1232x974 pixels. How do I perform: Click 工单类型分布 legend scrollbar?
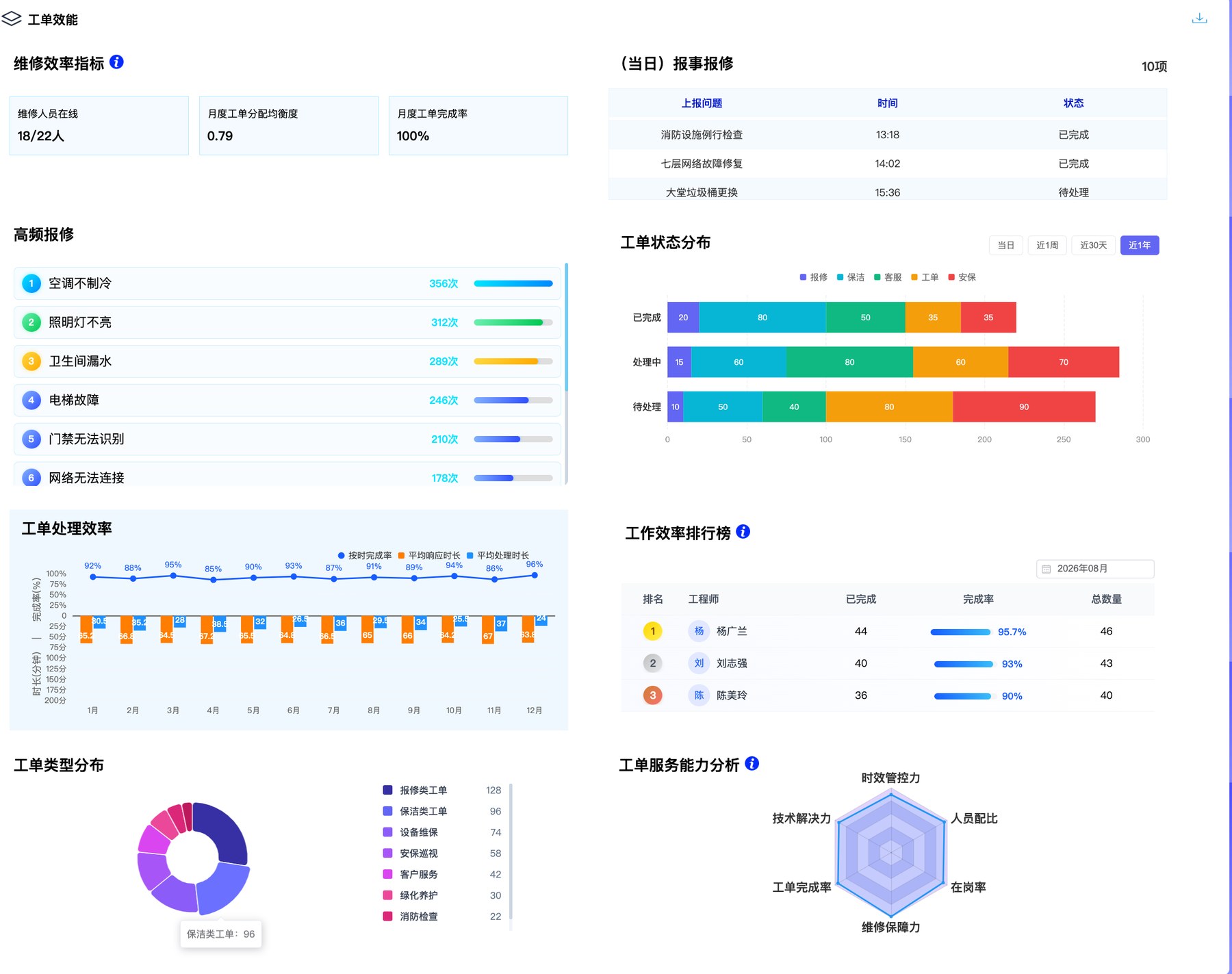[x=511, y=851]
